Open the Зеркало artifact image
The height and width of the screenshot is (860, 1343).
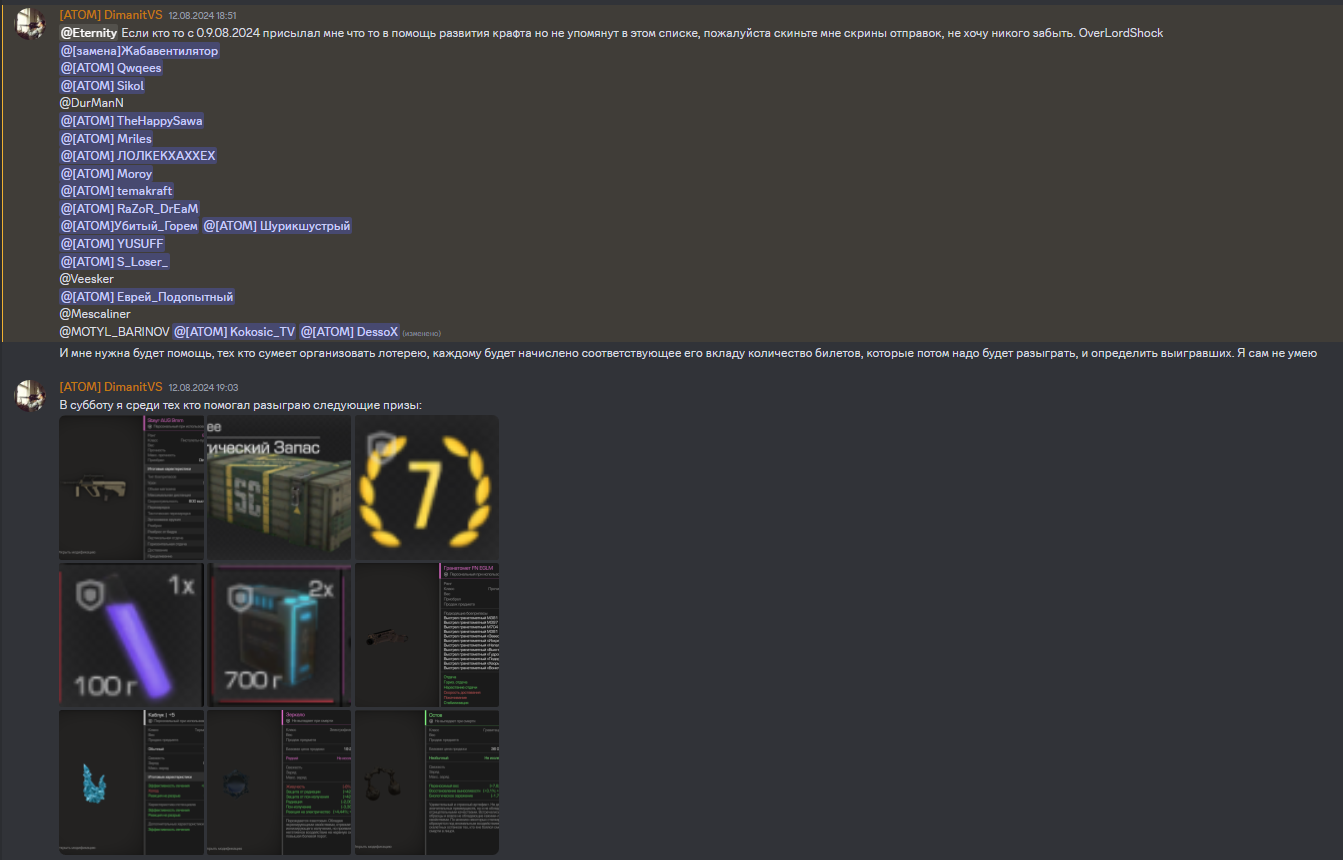tap(279, 783)
